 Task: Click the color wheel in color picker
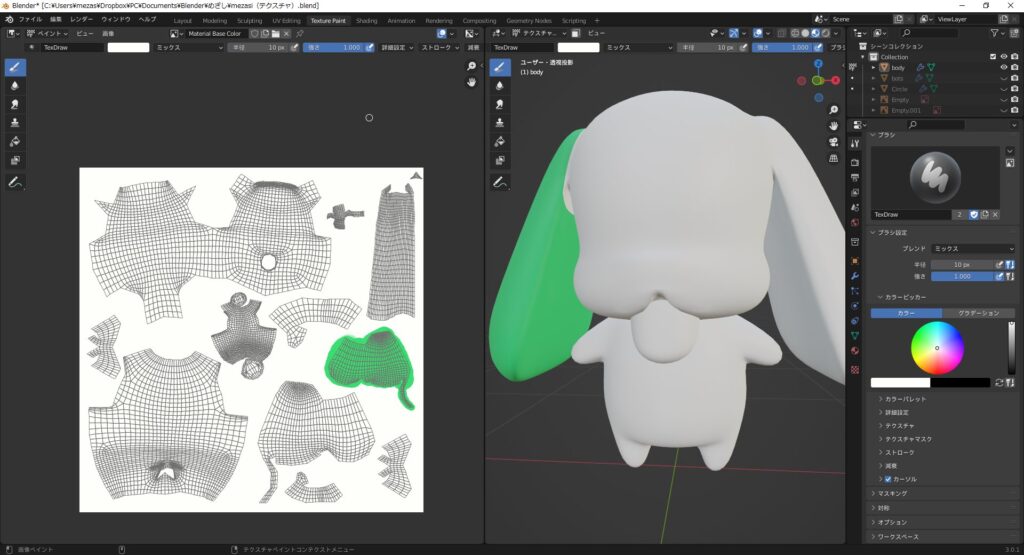tap(937, 348)
